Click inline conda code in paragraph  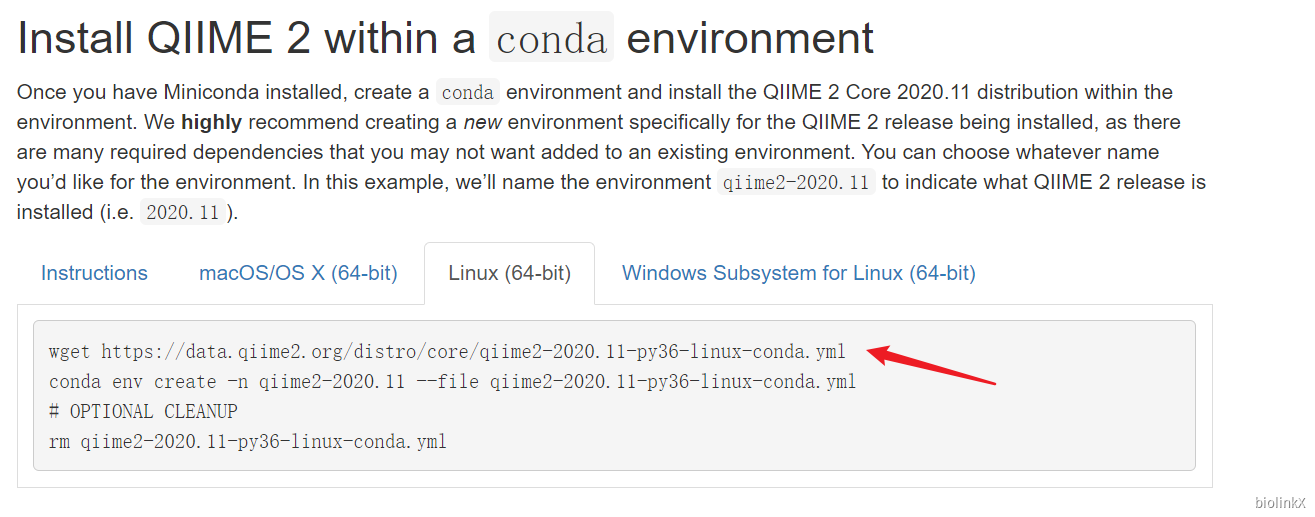[467, 93]
